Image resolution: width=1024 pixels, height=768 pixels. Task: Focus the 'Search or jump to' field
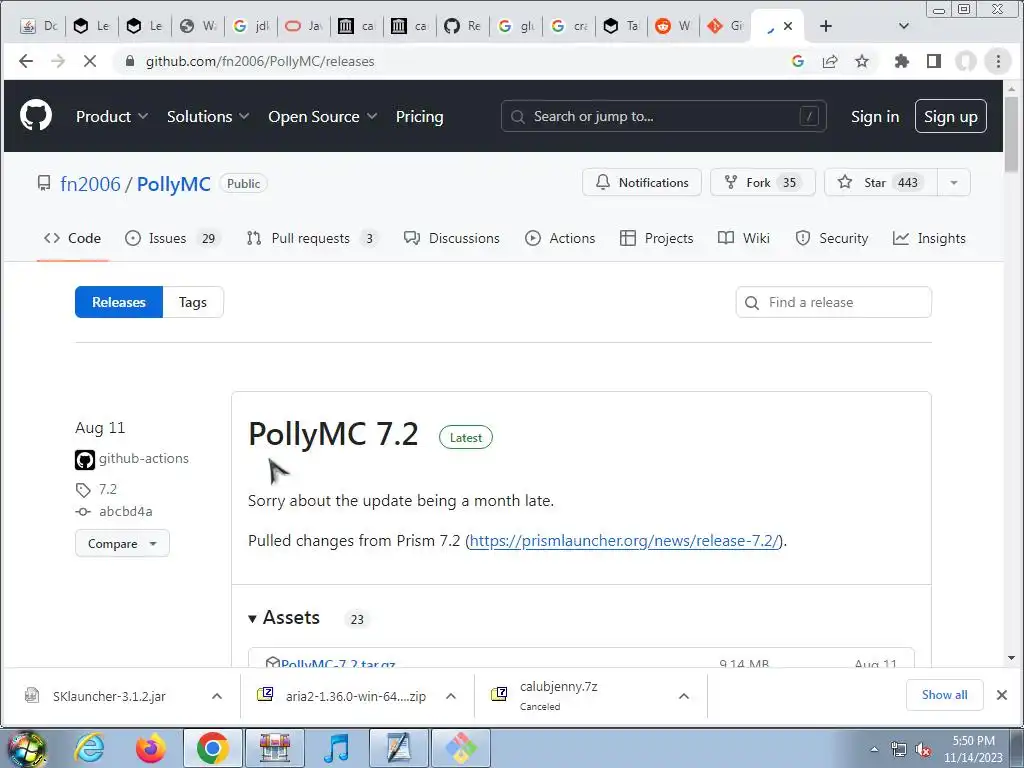point(664,116)
